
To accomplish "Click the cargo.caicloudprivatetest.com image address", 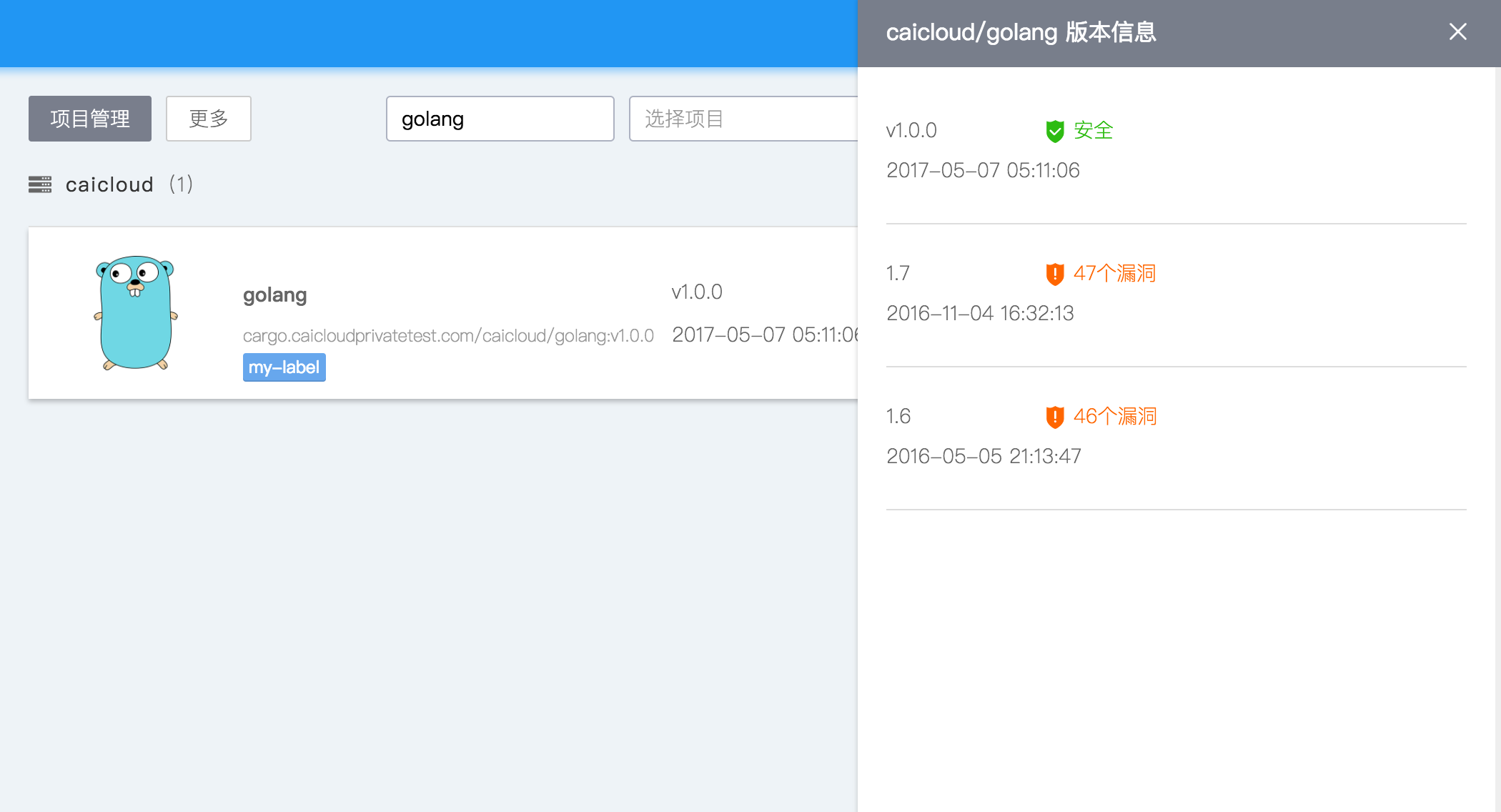I will point(448,335).
